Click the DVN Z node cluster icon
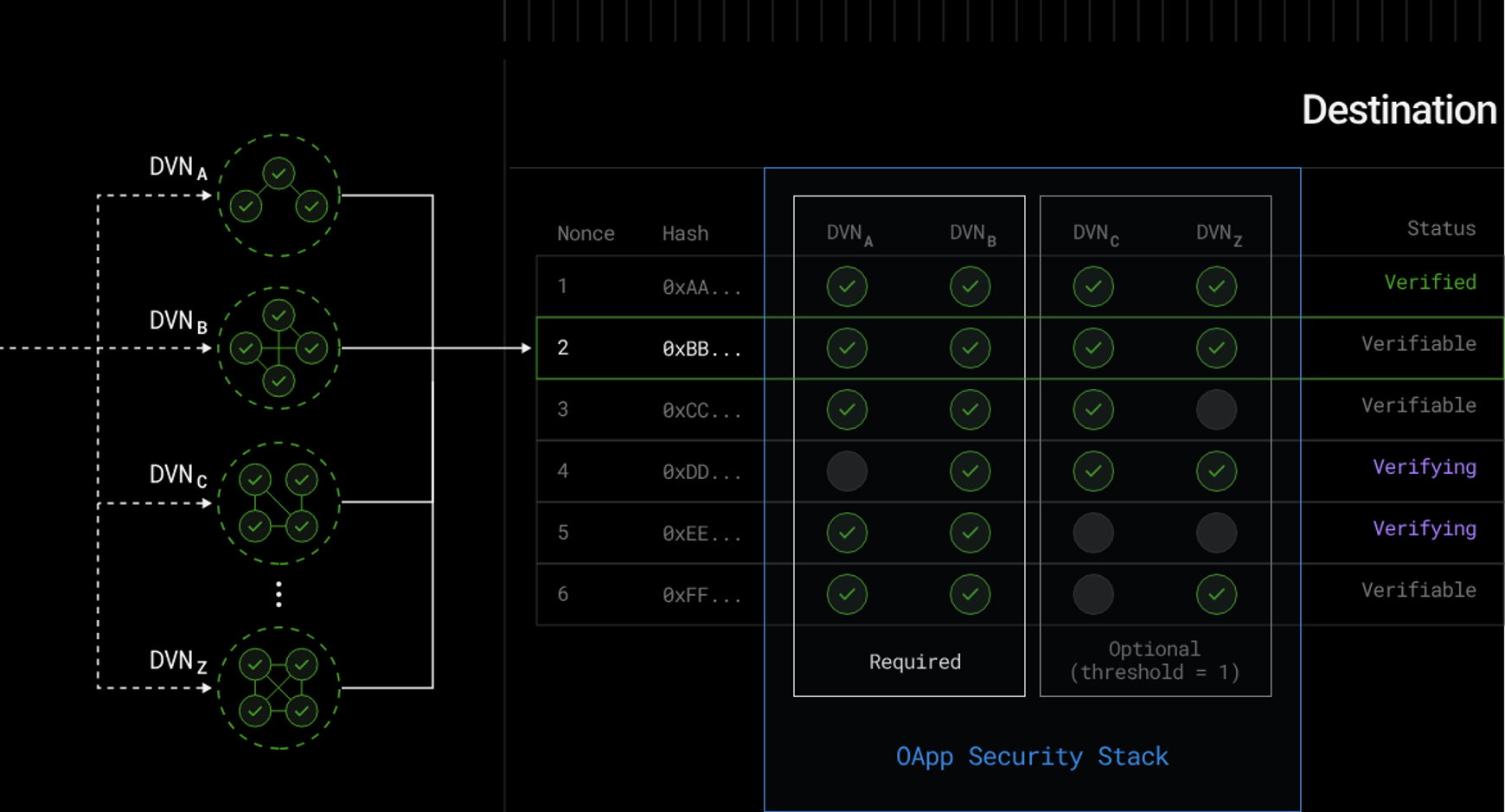 click(279, 687)
